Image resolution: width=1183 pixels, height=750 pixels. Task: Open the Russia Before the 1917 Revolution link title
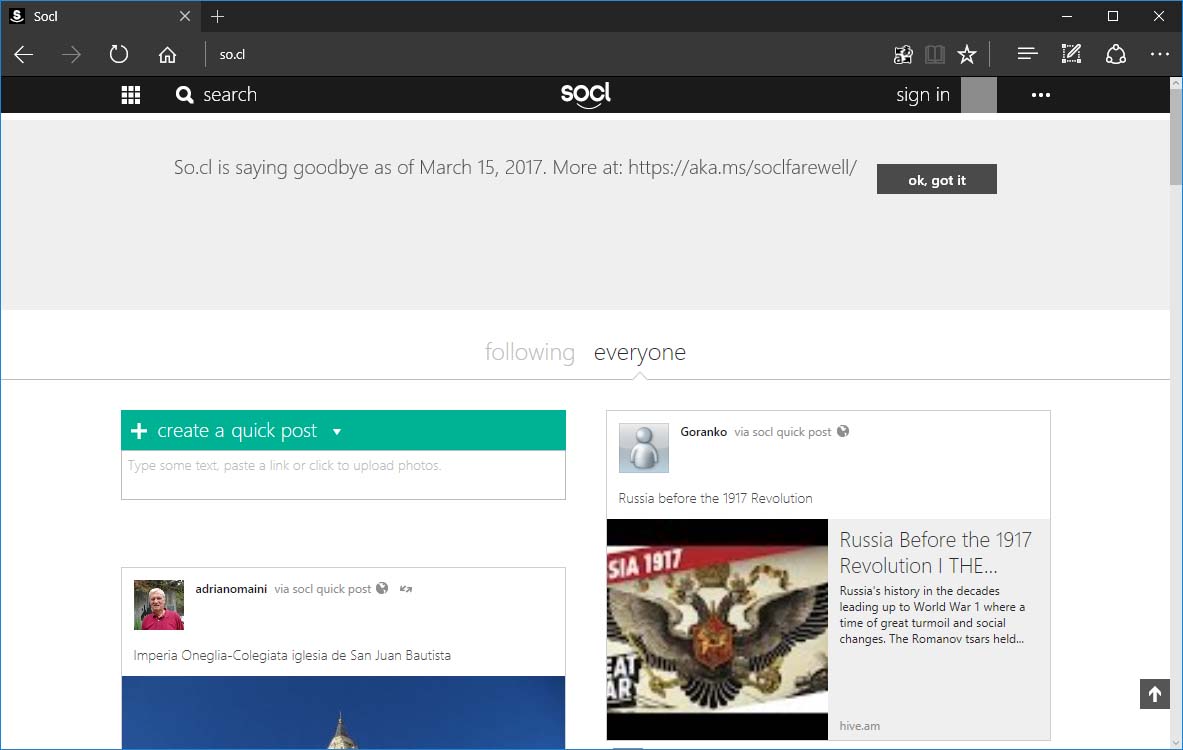[936, 553]
